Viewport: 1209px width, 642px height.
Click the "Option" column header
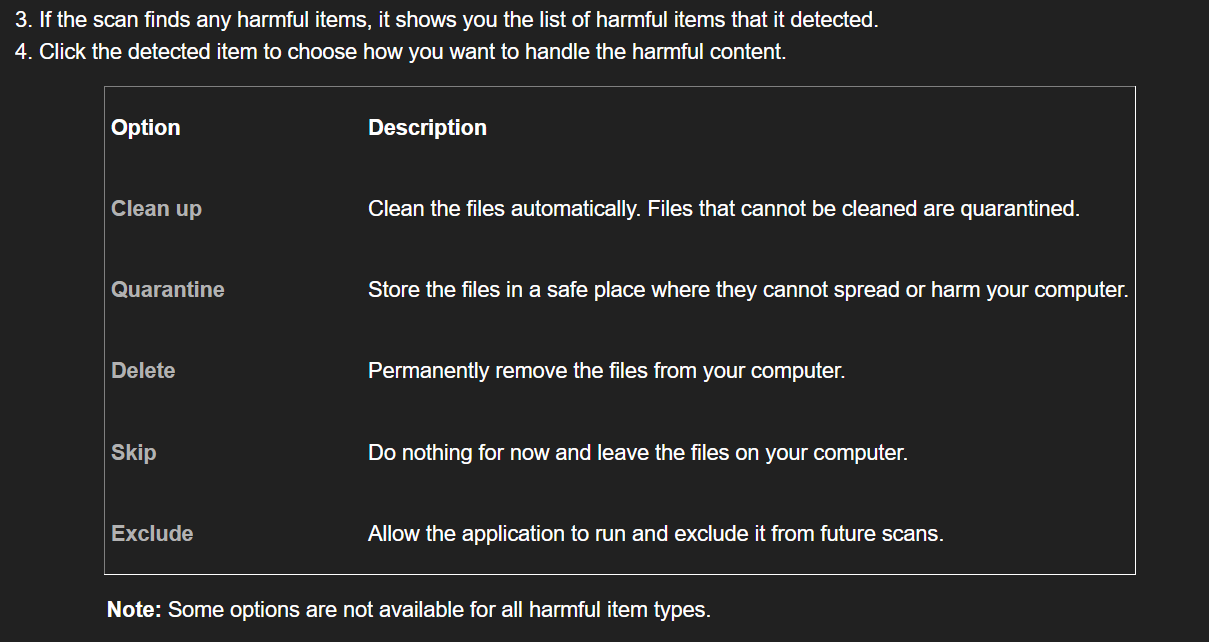pyautogui.click(x=146, y=128)
